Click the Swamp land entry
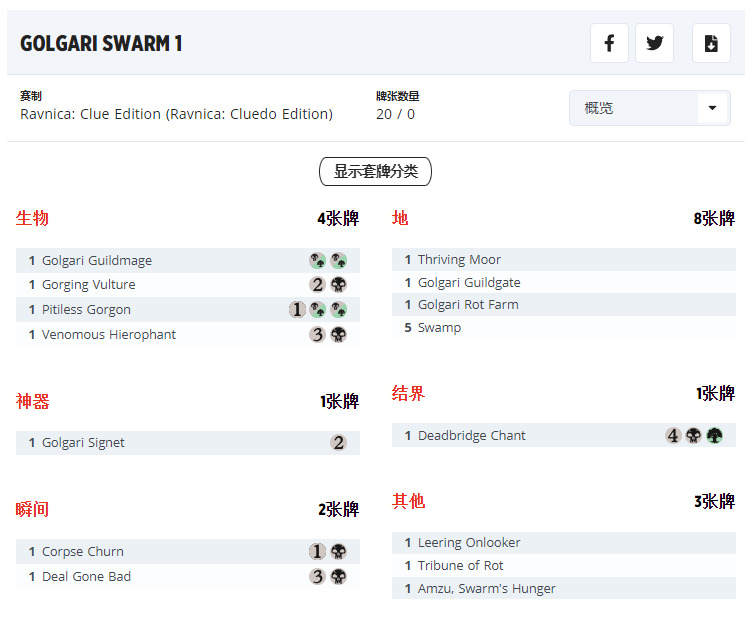Screen dimensions: 750x631 (439, 328)
